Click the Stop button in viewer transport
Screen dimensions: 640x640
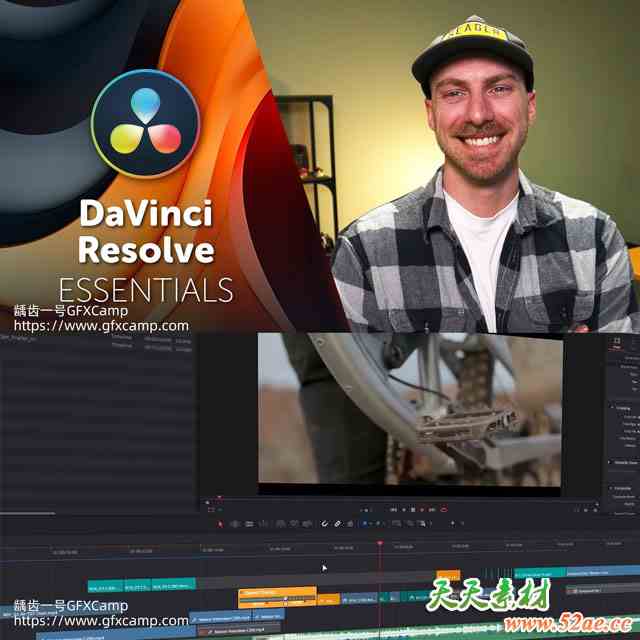[413, 509]
